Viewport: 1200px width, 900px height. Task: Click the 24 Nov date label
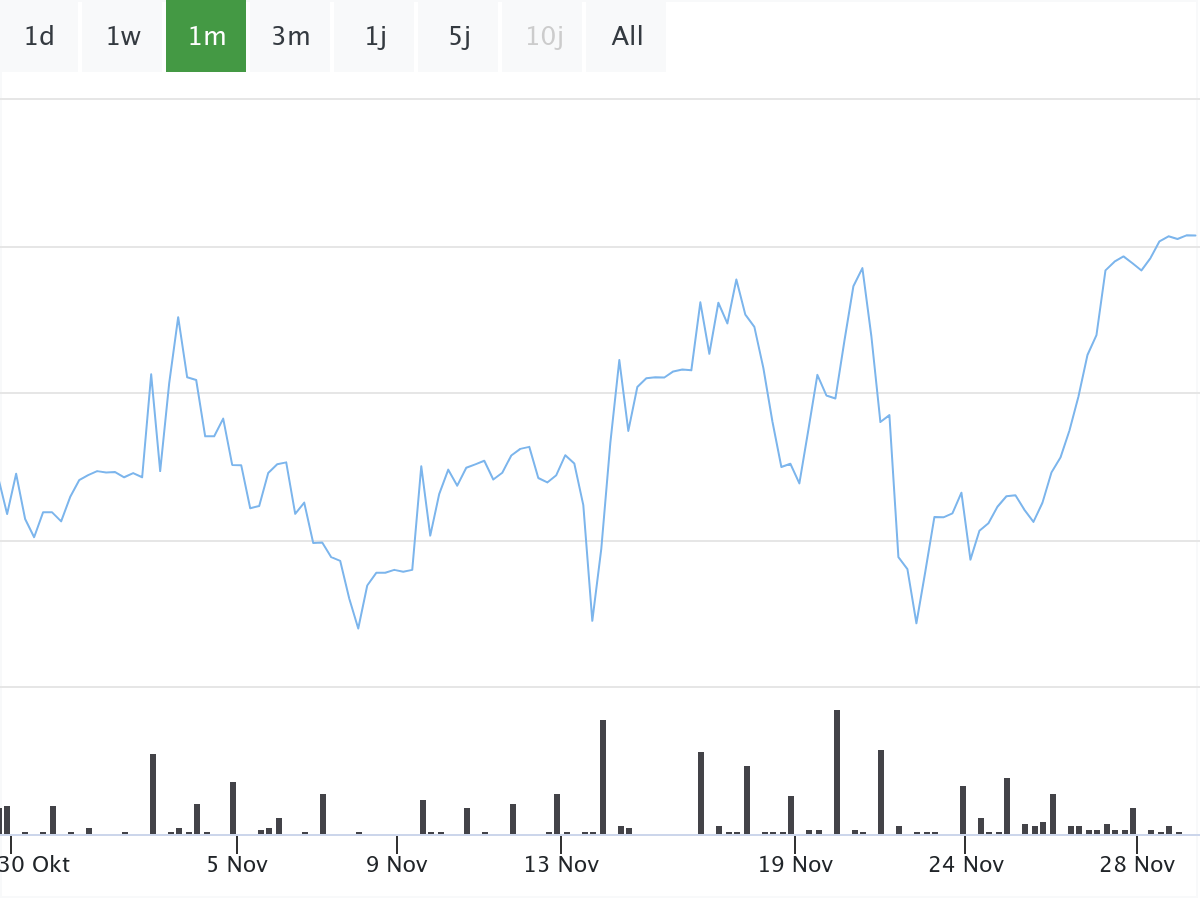point(965,864)
